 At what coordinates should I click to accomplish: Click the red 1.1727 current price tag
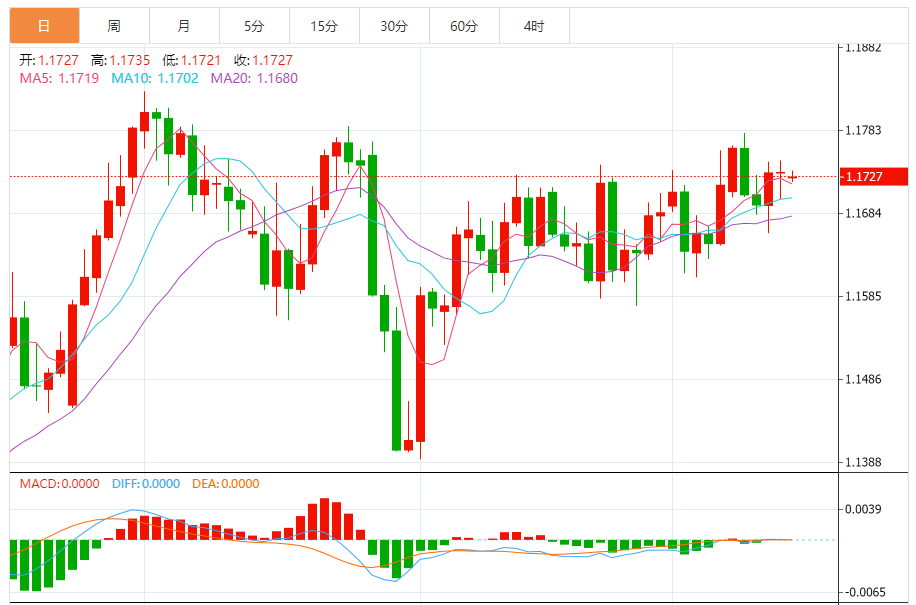(874, 176)
